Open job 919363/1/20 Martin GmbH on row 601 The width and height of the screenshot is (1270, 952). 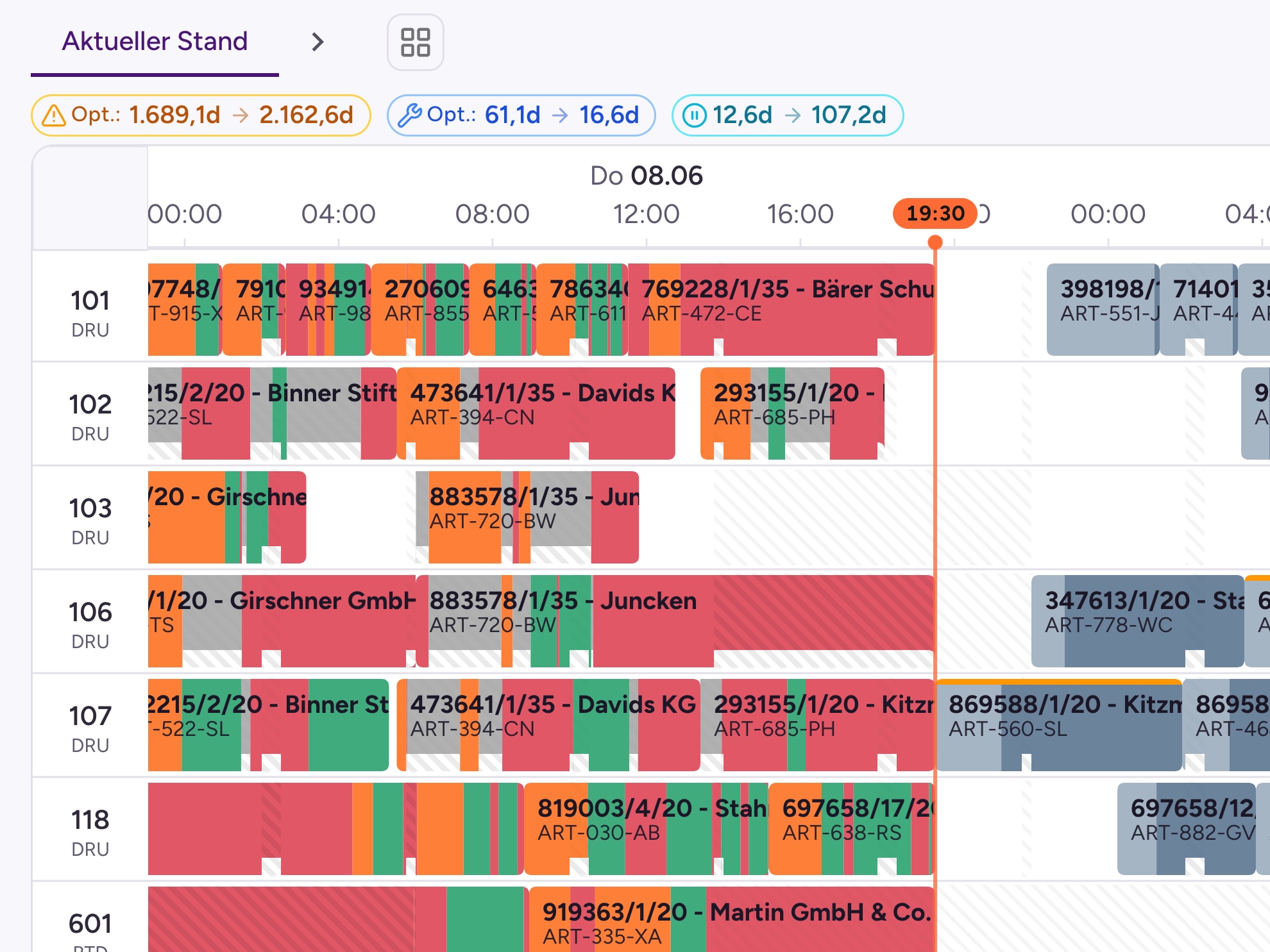[732, 919]
